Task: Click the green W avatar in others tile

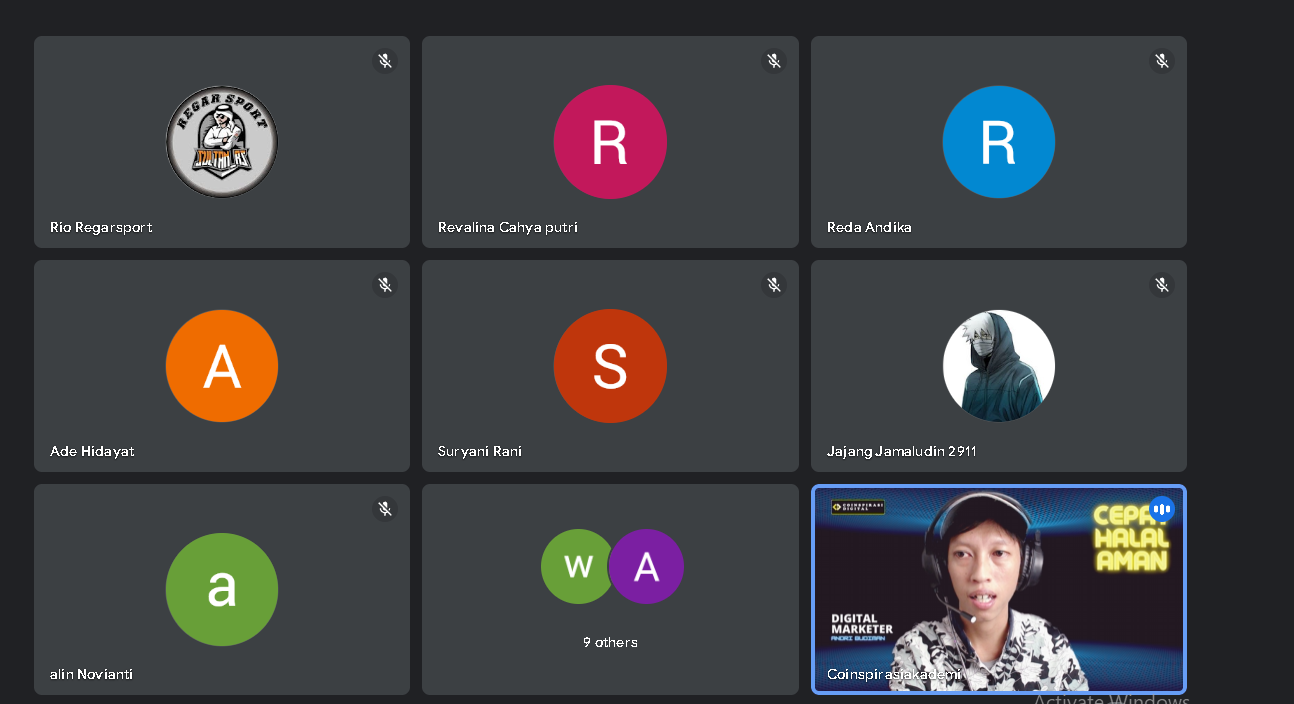Action: pyautogui.click(x=576, y=566)
